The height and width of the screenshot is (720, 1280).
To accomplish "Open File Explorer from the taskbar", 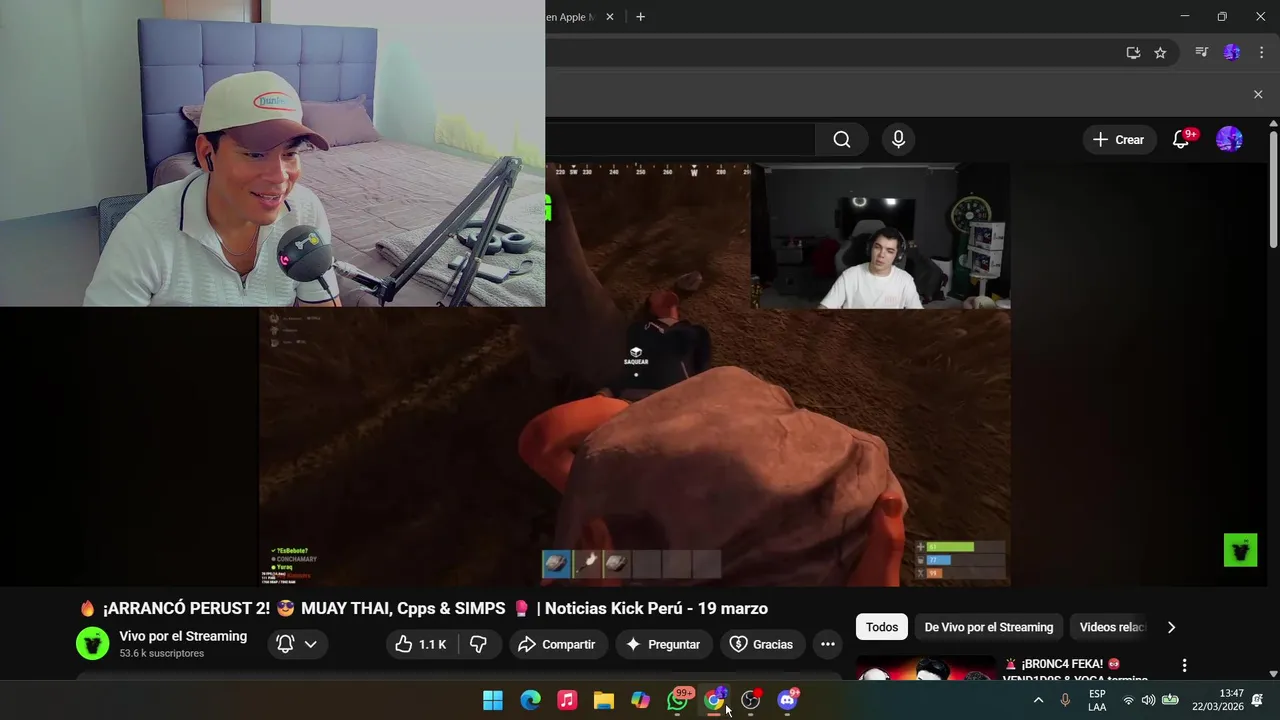I will 604,700.
